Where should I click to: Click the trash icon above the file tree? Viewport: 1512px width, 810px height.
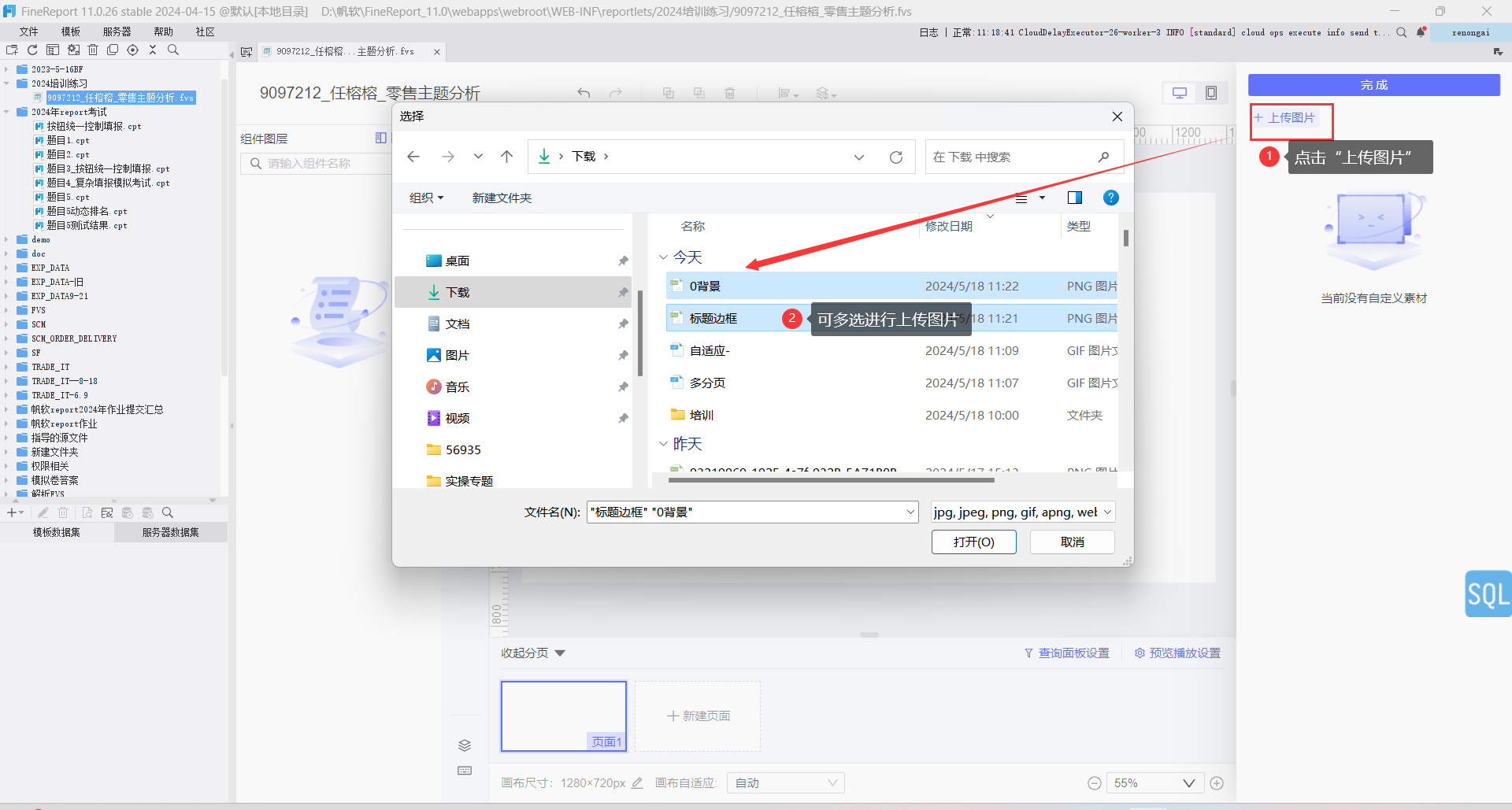(93, 50)
